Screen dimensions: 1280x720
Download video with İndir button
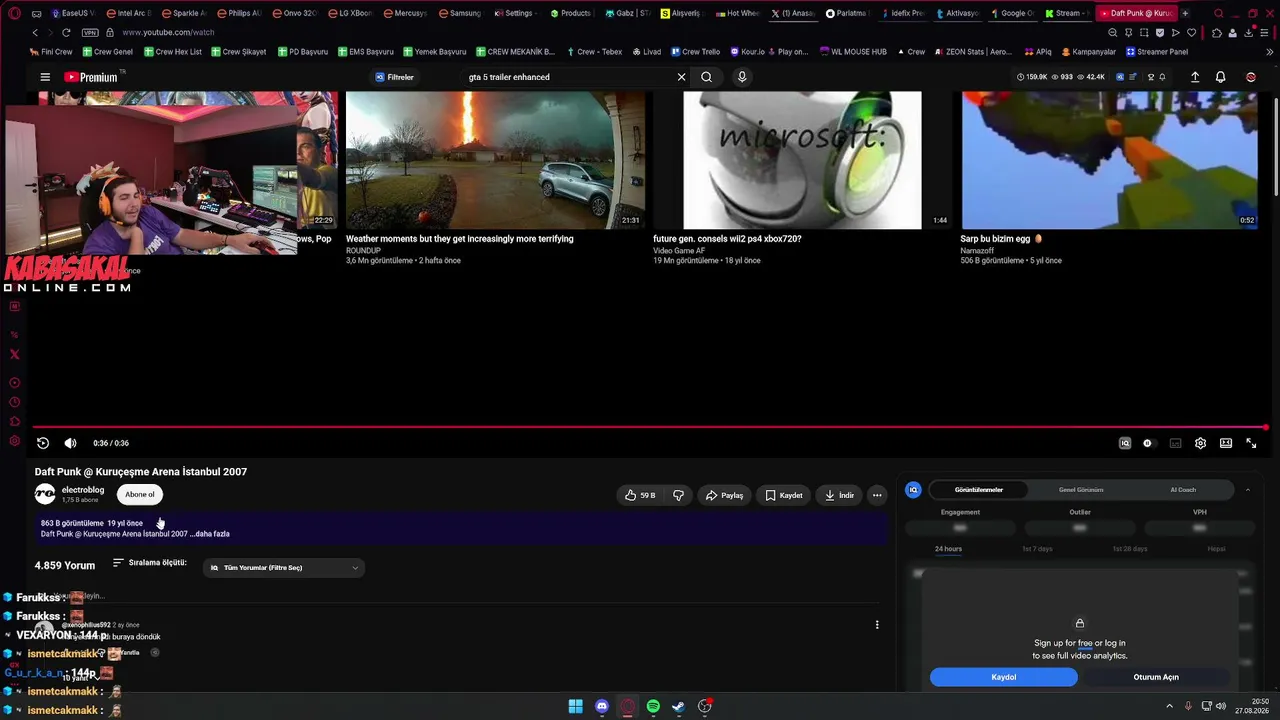coord(839,495)
